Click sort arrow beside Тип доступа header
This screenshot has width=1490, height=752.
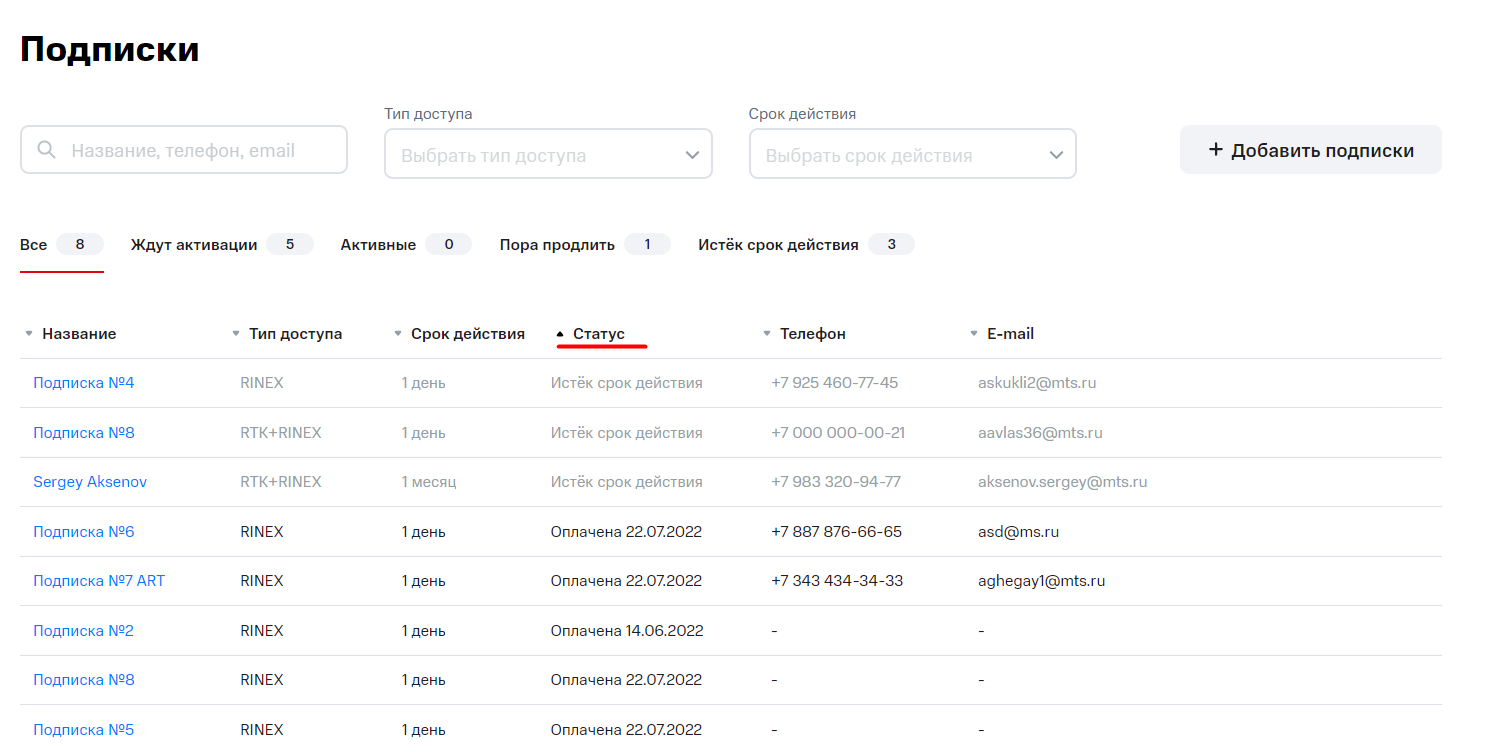(x=236, y=334)
